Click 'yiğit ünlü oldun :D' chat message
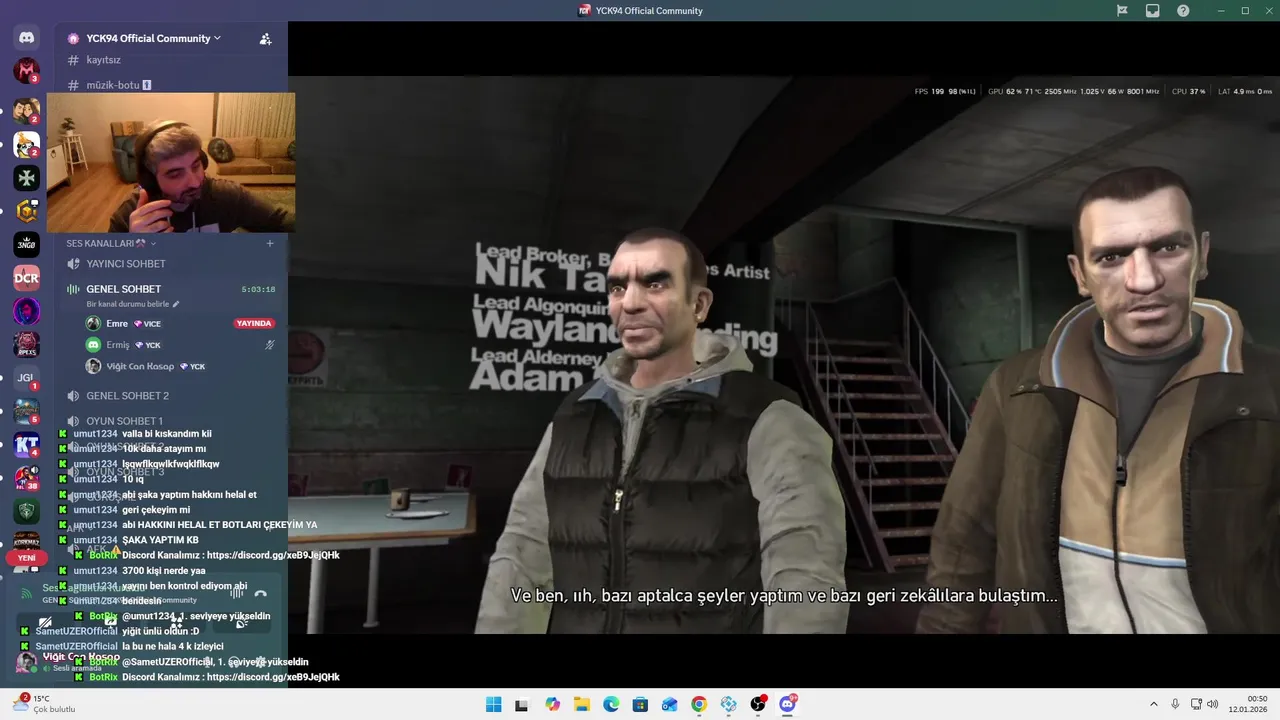Viewport: 1280px width, 720px height. 161,631
